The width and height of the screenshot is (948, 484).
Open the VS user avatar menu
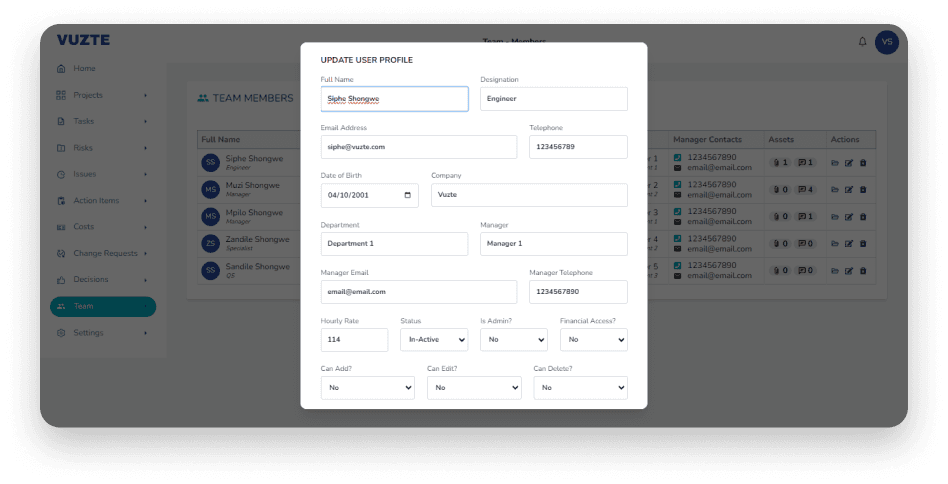point(887,42)
